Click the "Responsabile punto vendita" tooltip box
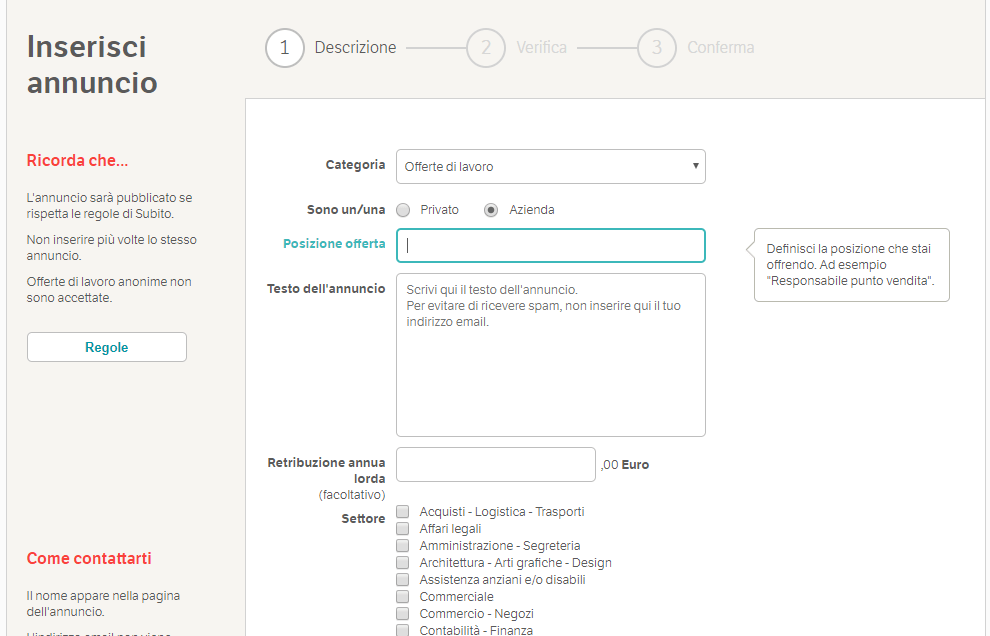 [x=851, y=264]
